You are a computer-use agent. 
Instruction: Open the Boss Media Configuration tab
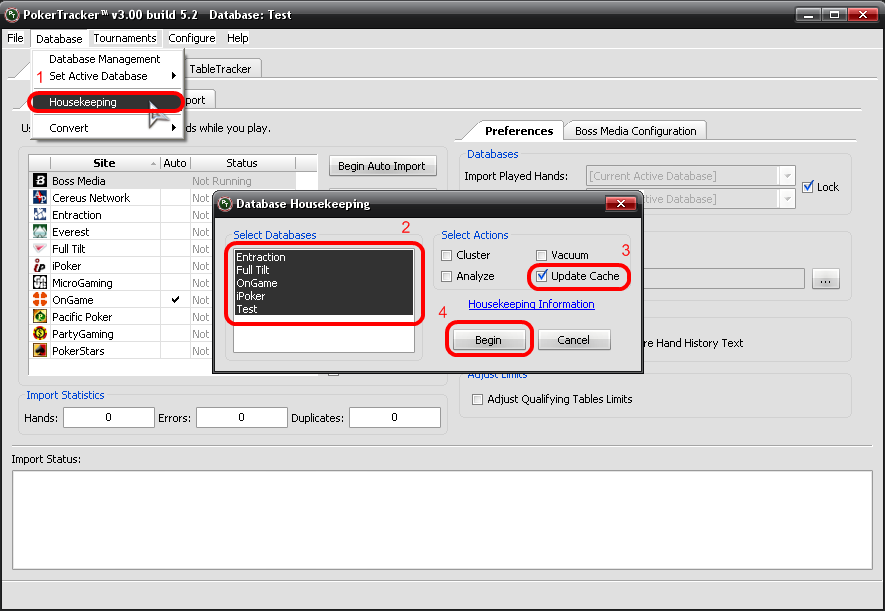[636, 131]
